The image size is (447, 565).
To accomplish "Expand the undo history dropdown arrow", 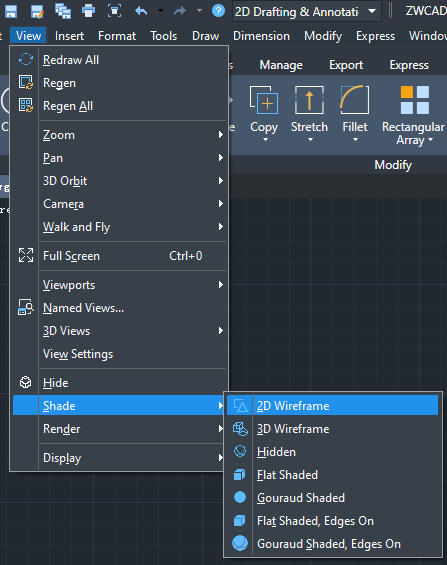I will 160,11.
